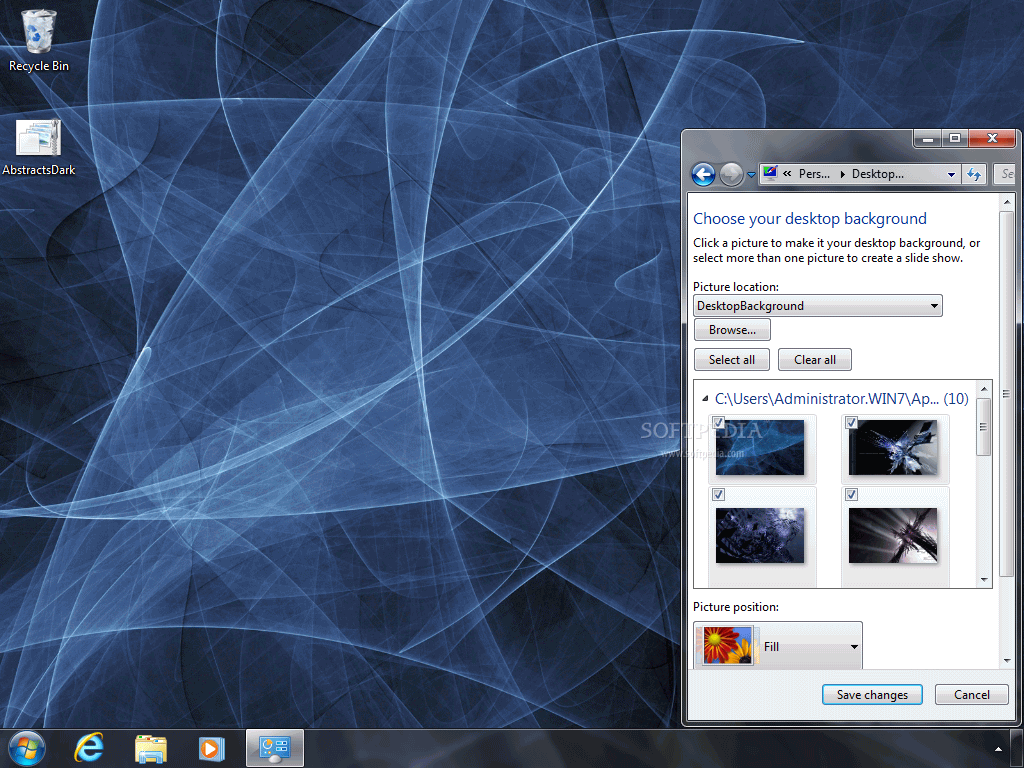Minimize the Desktop Background window
The width and height of the screenshot is (1024, 768).
(927, 138)
